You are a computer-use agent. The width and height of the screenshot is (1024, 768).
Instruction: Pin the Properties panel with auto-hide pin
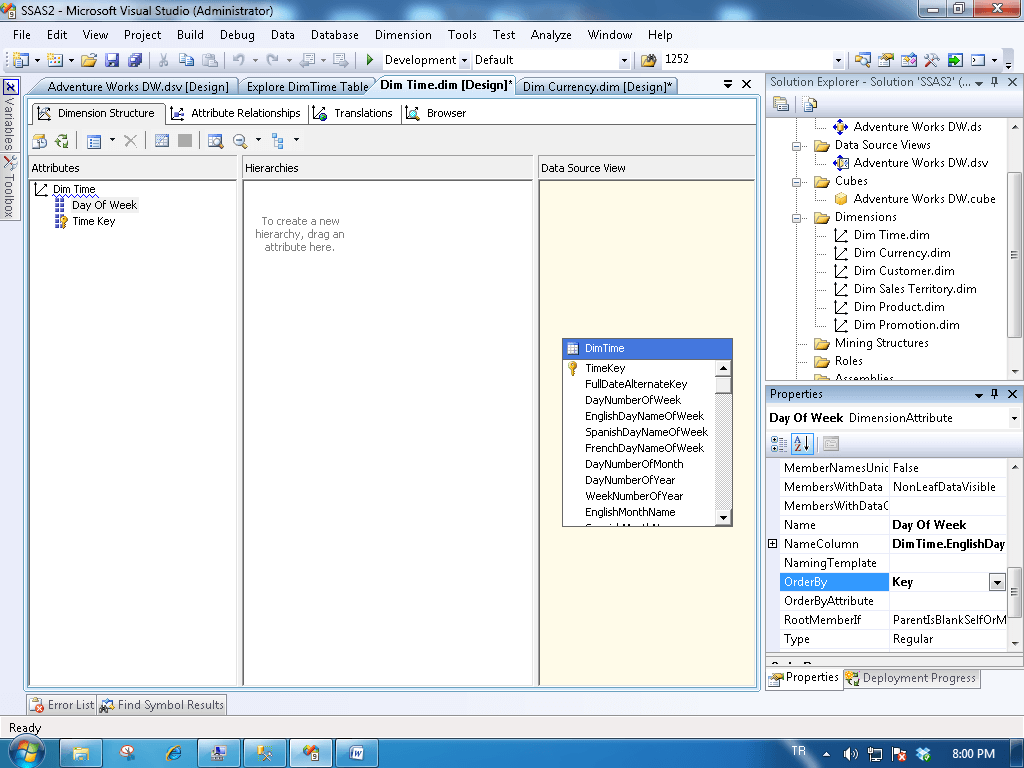pos(995,394)
